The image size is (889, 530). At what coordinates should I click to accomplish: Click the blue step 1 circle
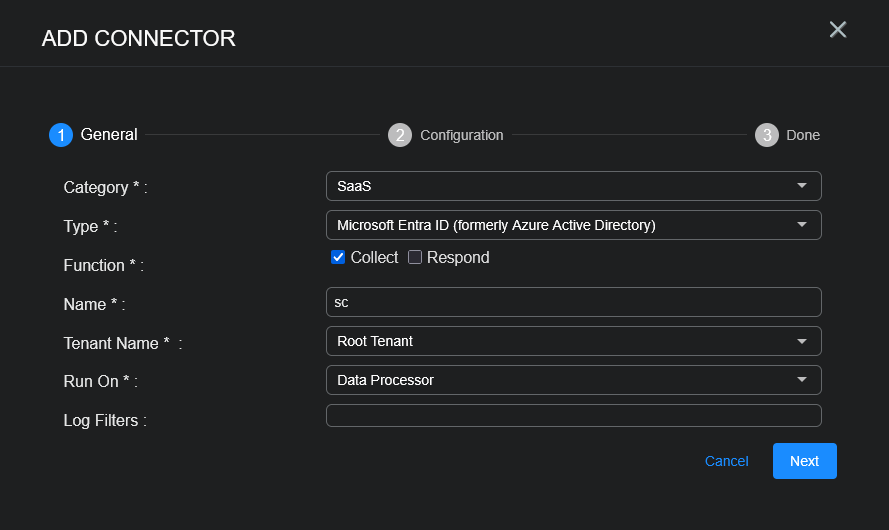61,135
